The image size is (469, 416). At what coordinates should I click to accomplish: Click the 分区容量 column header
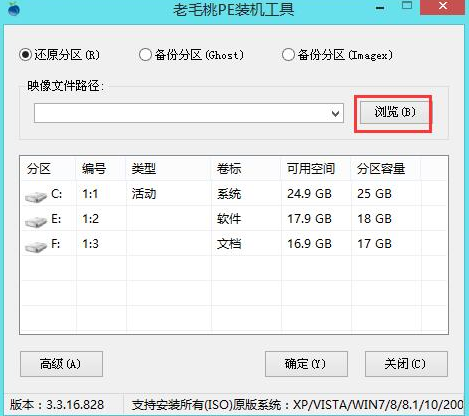point(386,169)
